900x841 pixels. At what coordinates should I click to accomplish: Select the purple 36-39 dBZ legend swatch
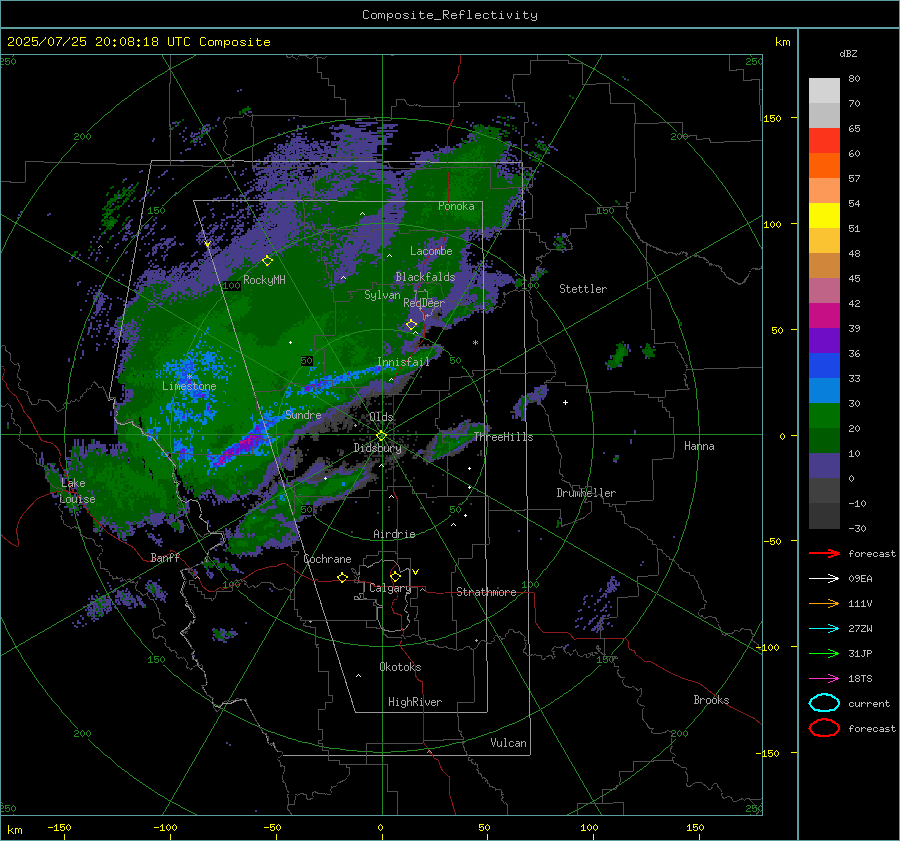[824, 340]
